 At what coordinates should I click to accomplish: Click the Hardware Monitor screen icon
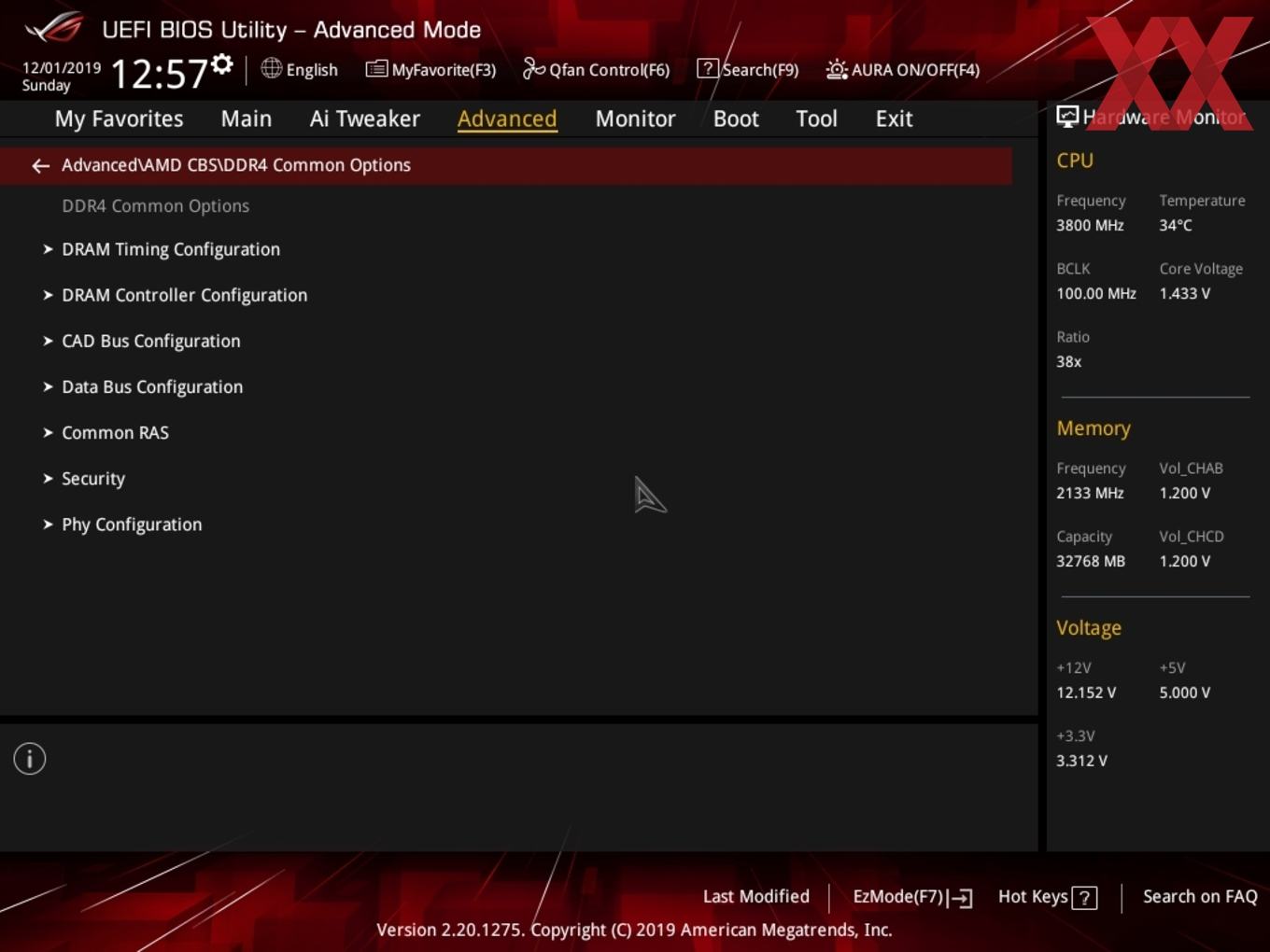pos(1067,117)
